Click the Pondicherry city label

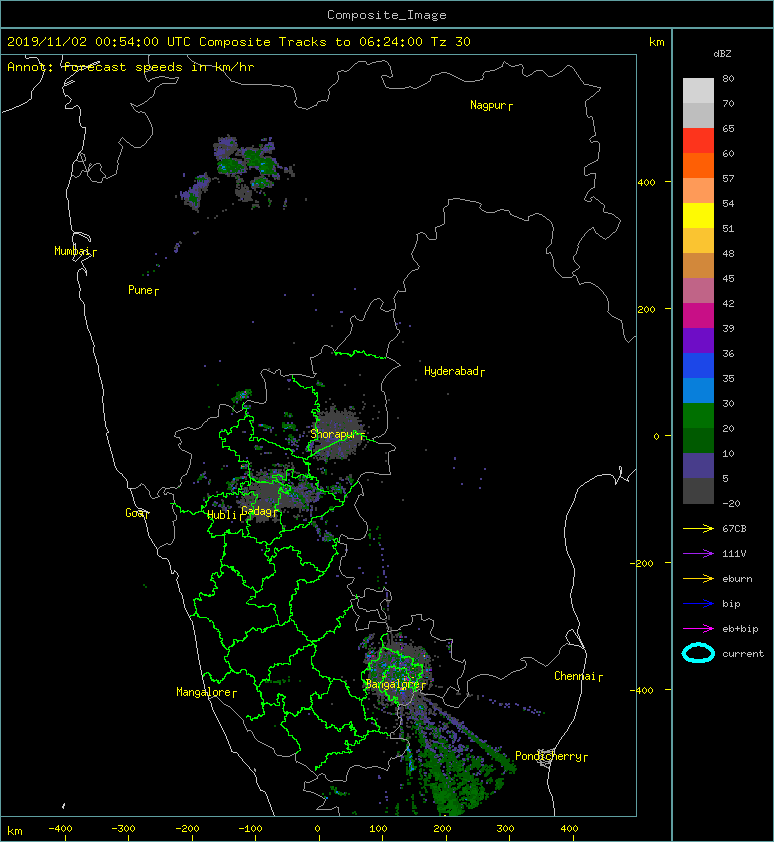coord(548,757)
